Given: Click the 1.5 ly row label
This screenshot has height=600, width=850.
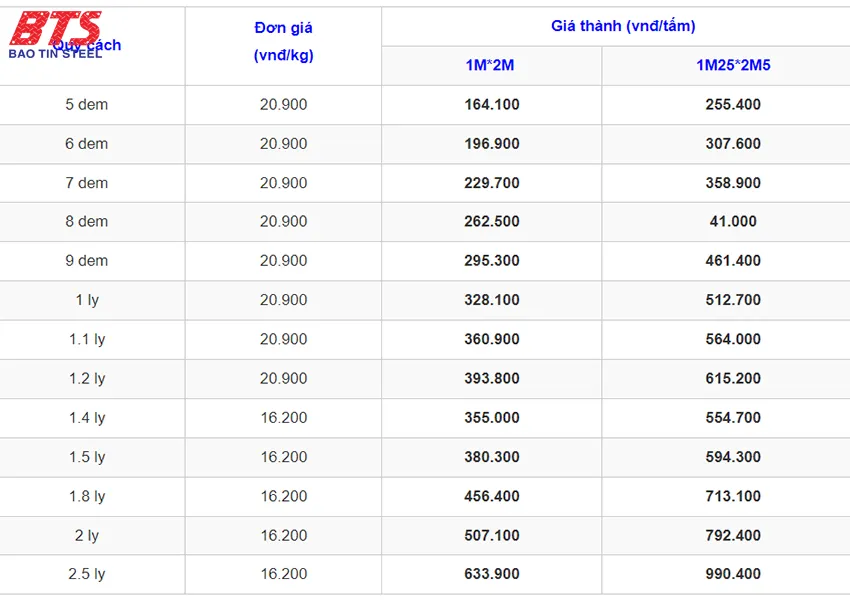Looking at the screenshot, I should pos(87,457).
